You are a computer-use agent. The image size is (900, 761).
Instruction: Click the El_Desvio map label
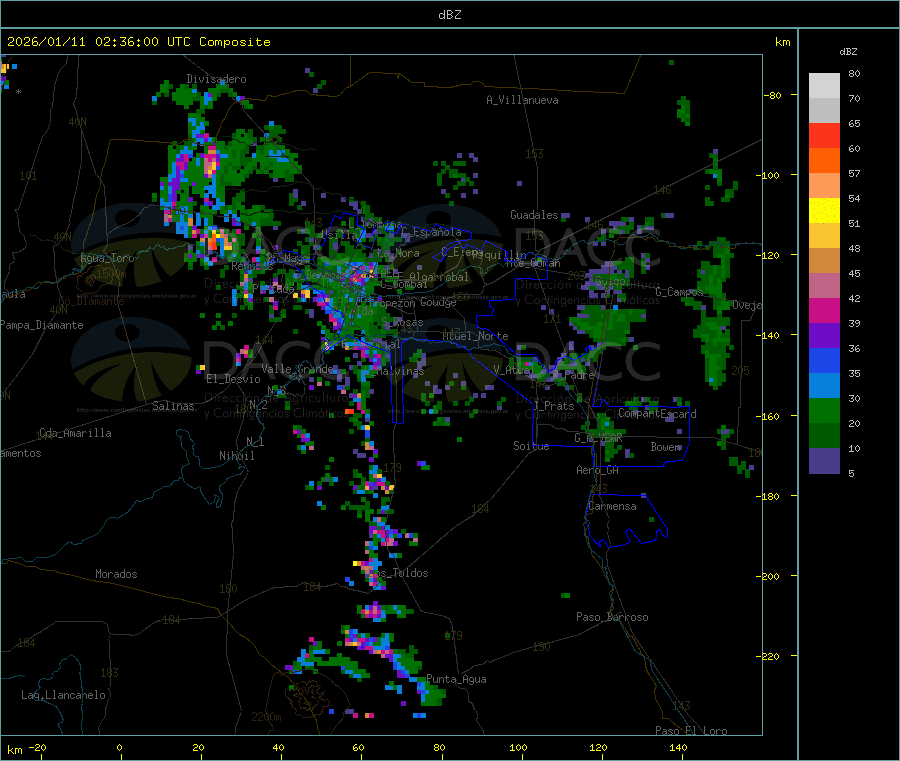(233, 379)
